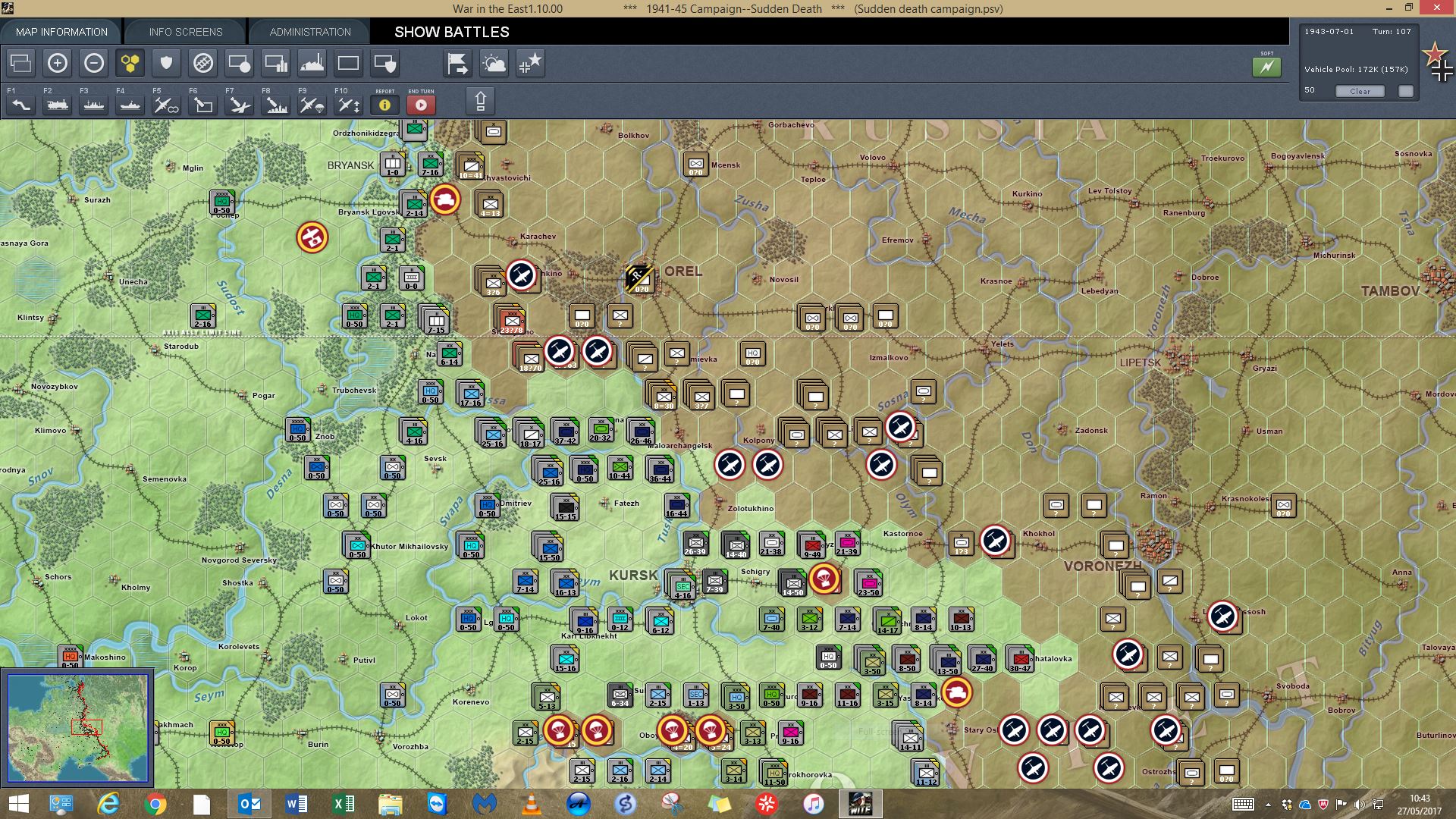Click the up arrow collapse toolbar button
The width and height of the screenshot is (1456, 819).
pyautogui.click(x=480, y=101)
